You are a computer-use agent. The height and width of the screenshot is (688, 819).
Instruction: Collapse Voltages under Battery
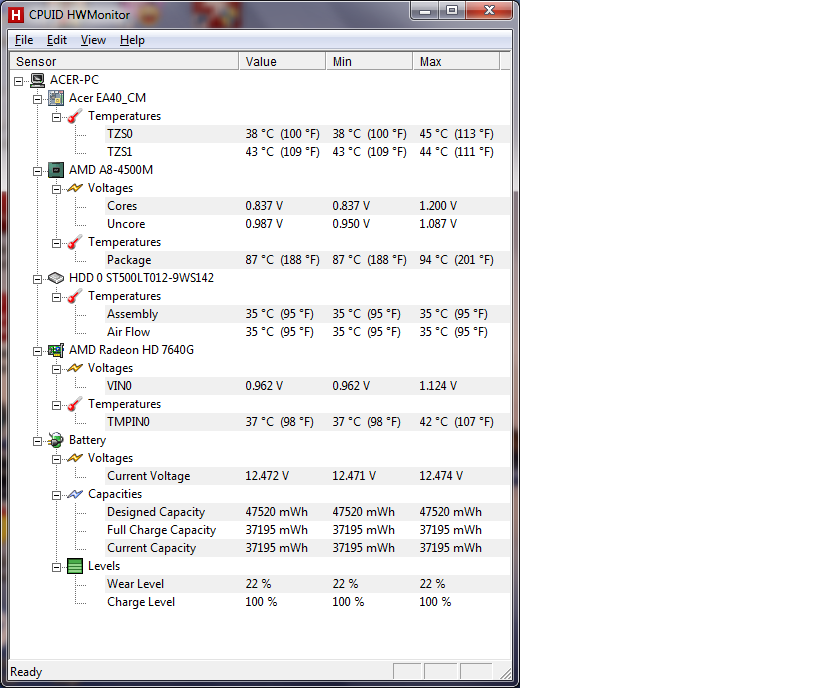[56, 459]
